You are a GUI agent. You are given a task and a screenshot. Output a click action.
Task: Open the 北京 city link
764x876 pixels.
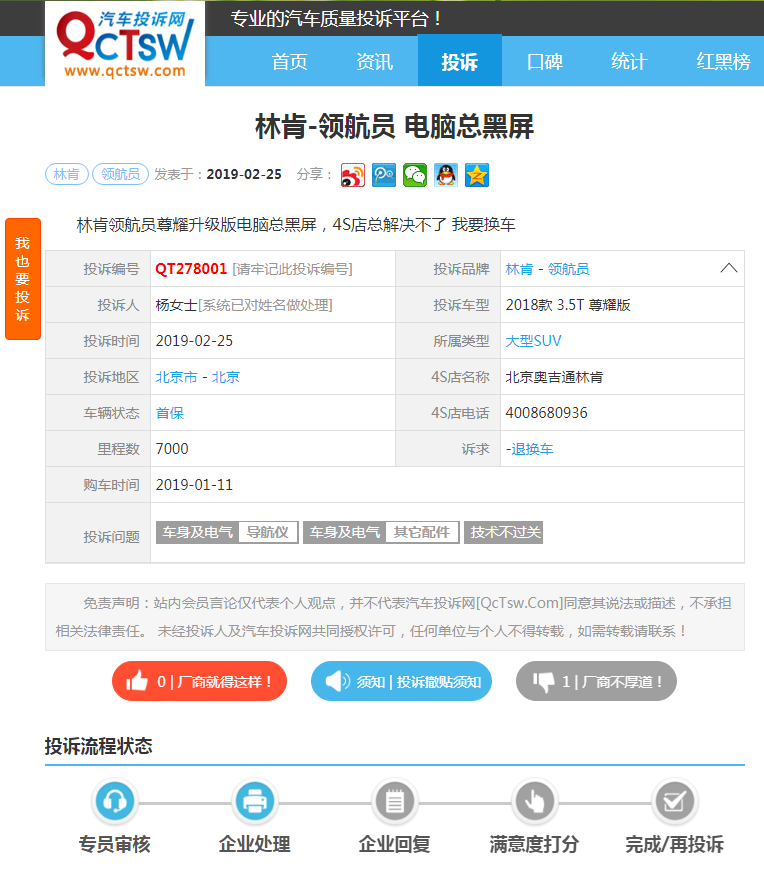225,377
